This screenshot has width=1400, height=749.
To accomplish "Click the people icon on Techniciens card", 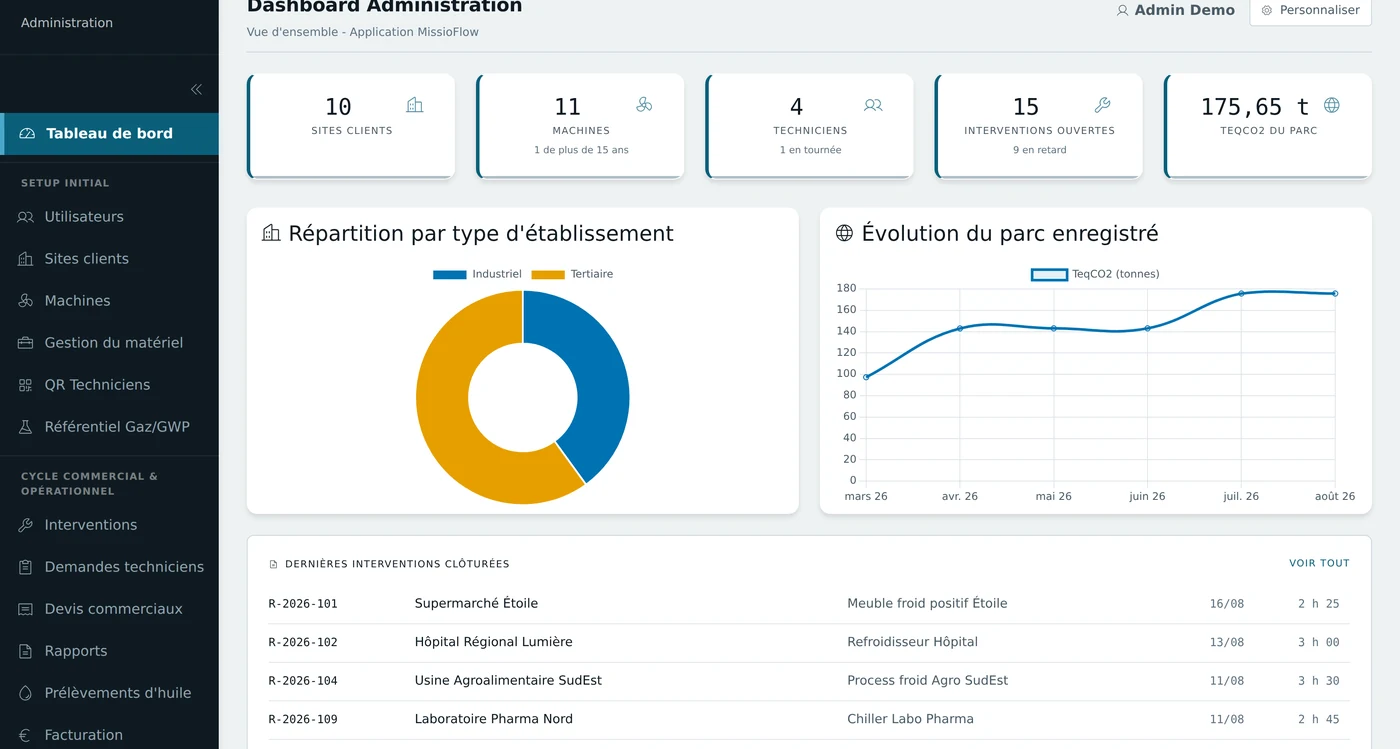I will pos(873,105).
